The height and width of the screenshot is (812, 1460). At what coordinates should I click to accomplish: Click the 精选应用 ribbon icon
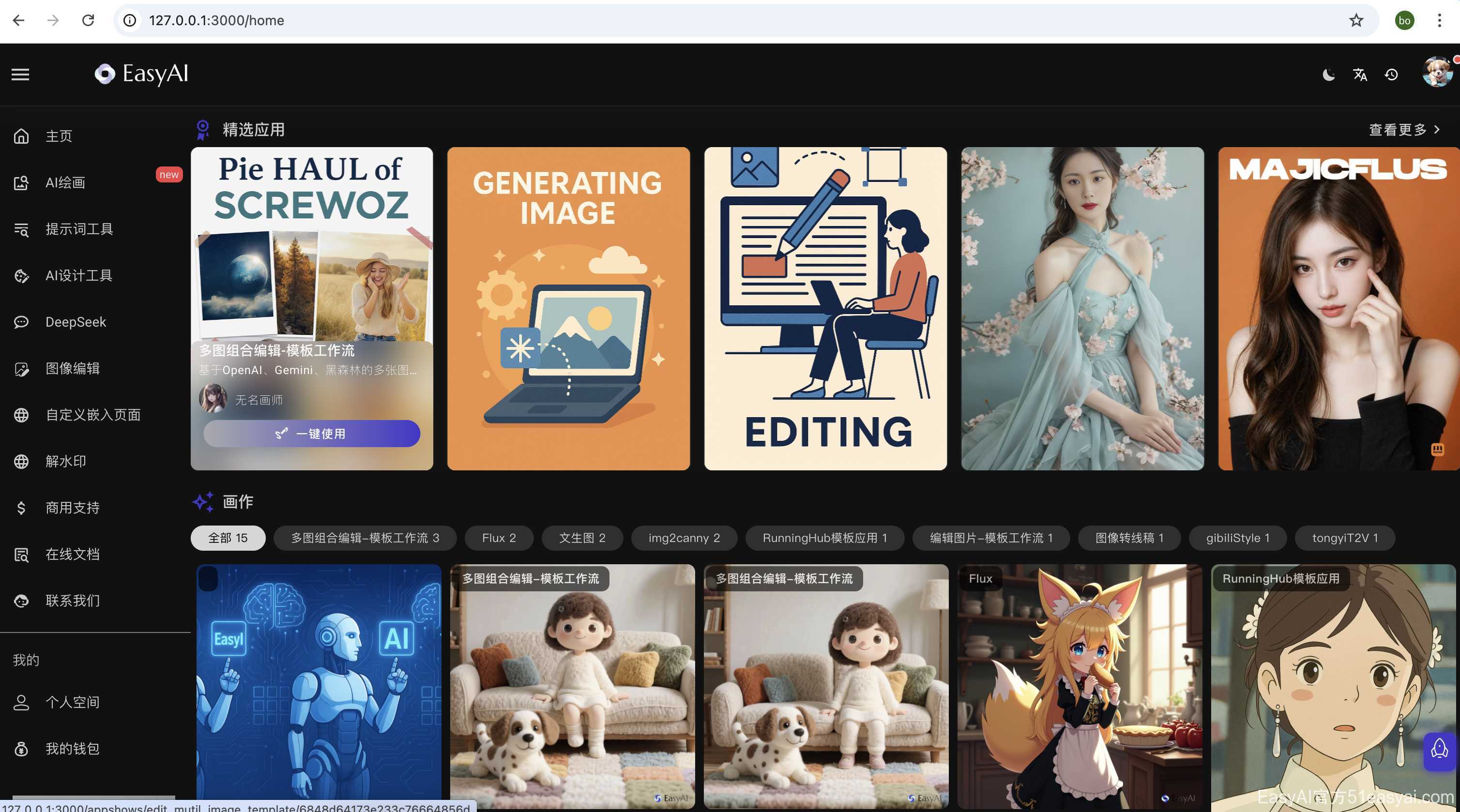[202, 130]
